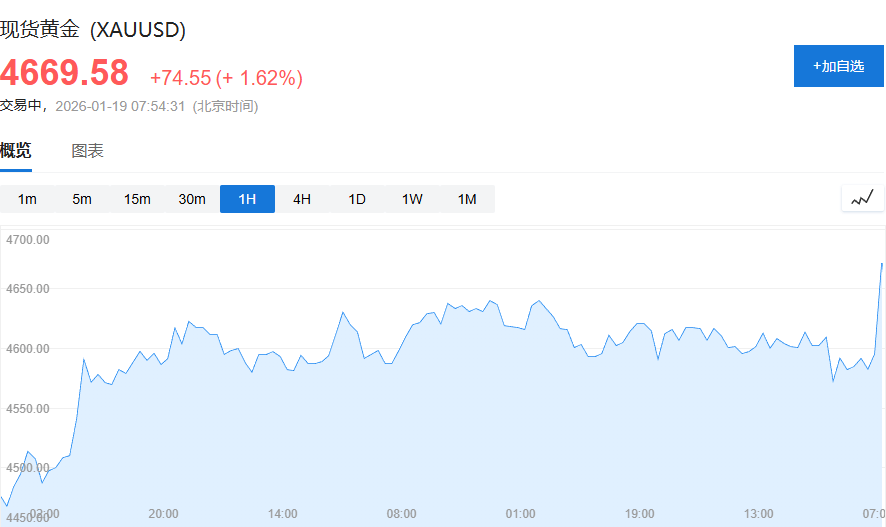This screenshot has height=527, width=886.
Task: Select the 1m timeframe
Action: click(27, 199)
